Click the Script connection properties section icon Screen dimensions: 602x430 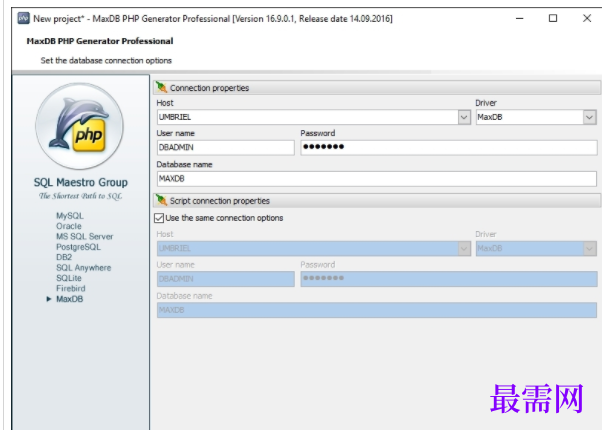161,200
